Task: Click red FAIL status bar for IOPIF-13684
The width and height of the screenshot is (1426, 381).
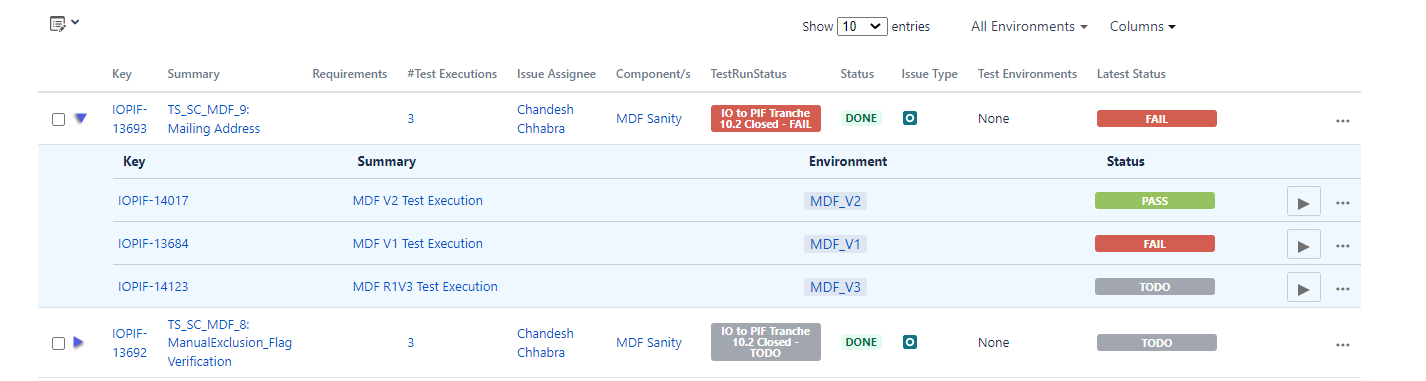Action: [1155, 244]
